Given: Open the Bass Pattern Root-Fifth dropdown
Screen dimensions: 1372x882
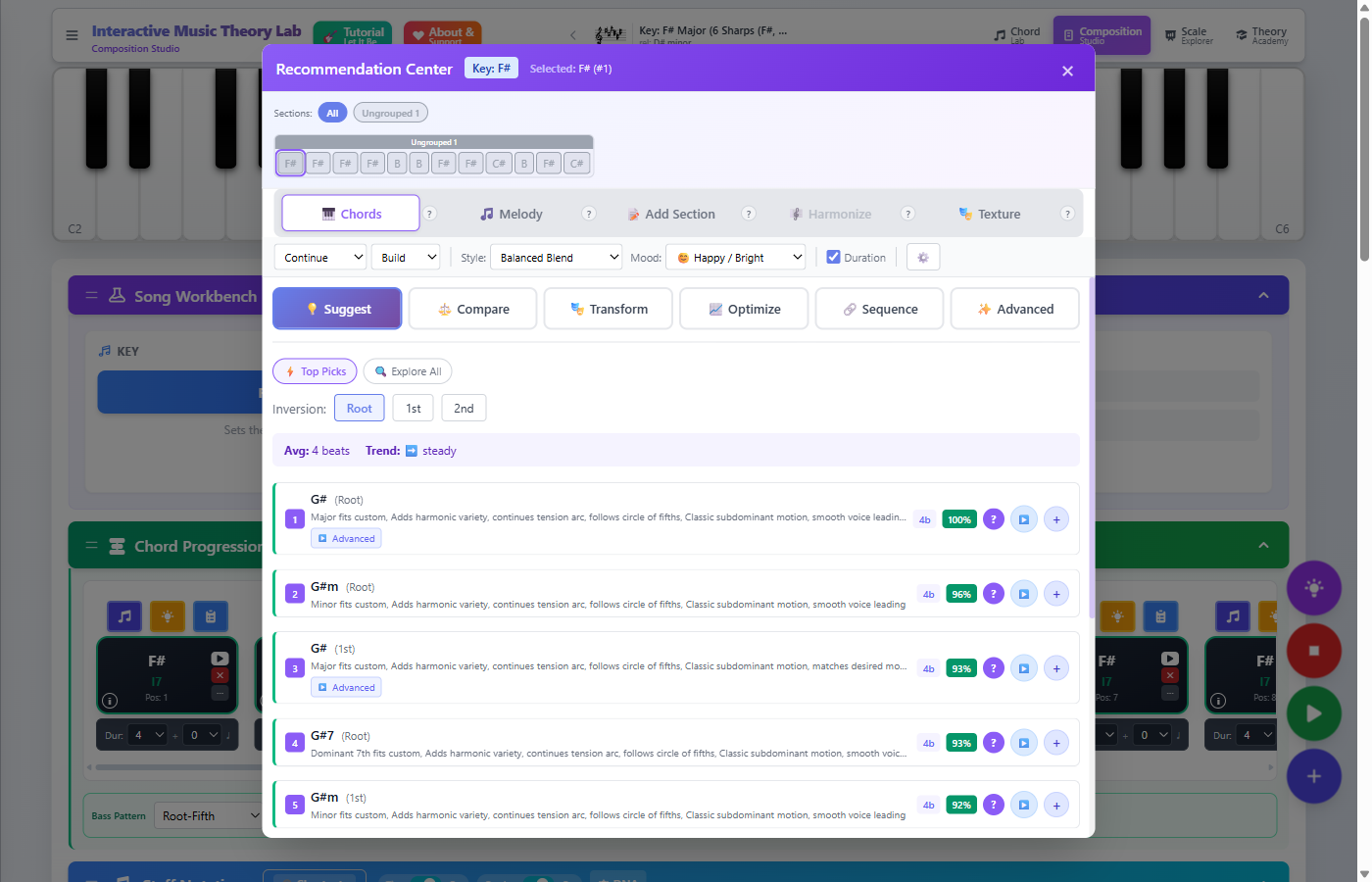Looking at the screenshot, I should (209, 814).
